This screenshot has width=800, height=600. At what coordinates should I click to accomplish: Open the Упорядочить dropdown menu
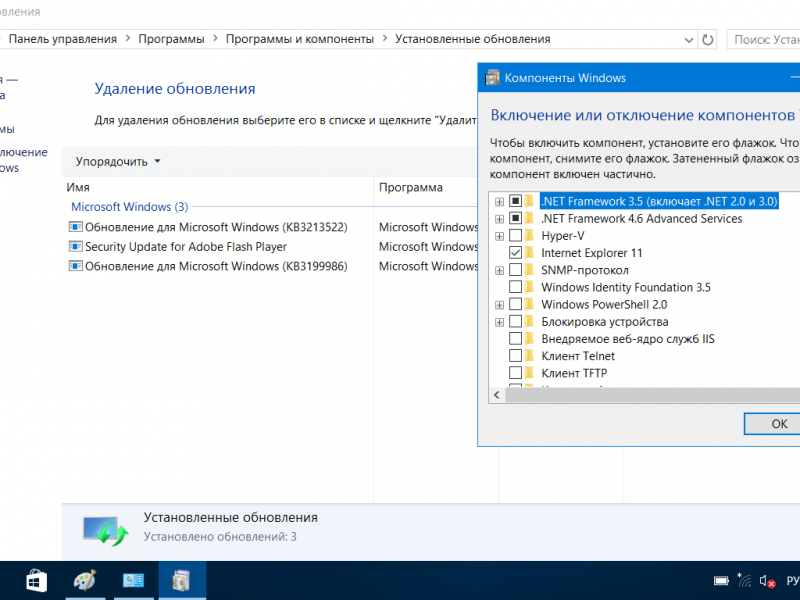coord(118,162)
